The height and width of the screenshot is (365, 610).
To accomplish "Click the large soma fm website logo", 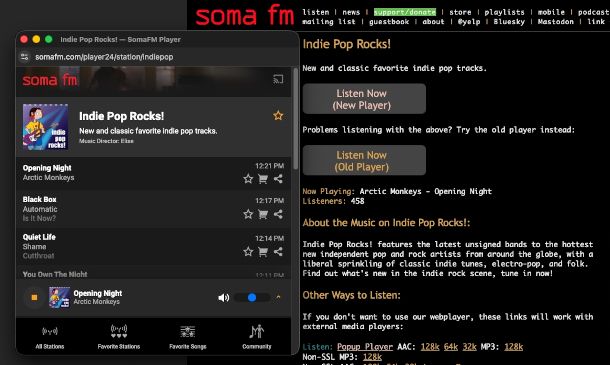I will tap(244, 16).
